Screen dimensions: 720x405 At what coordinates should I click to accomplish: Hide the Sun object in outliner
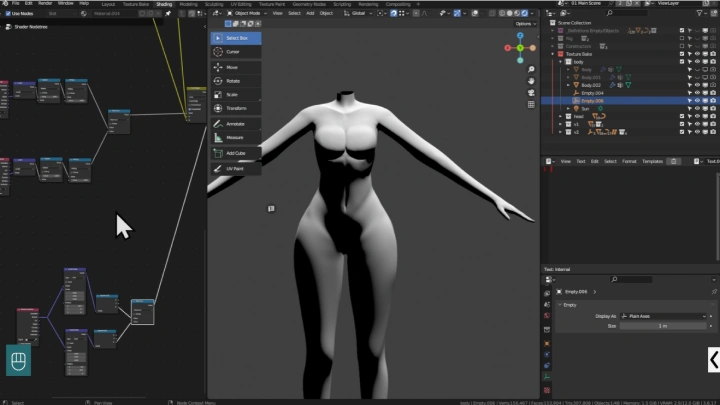(x=697, y=108)
